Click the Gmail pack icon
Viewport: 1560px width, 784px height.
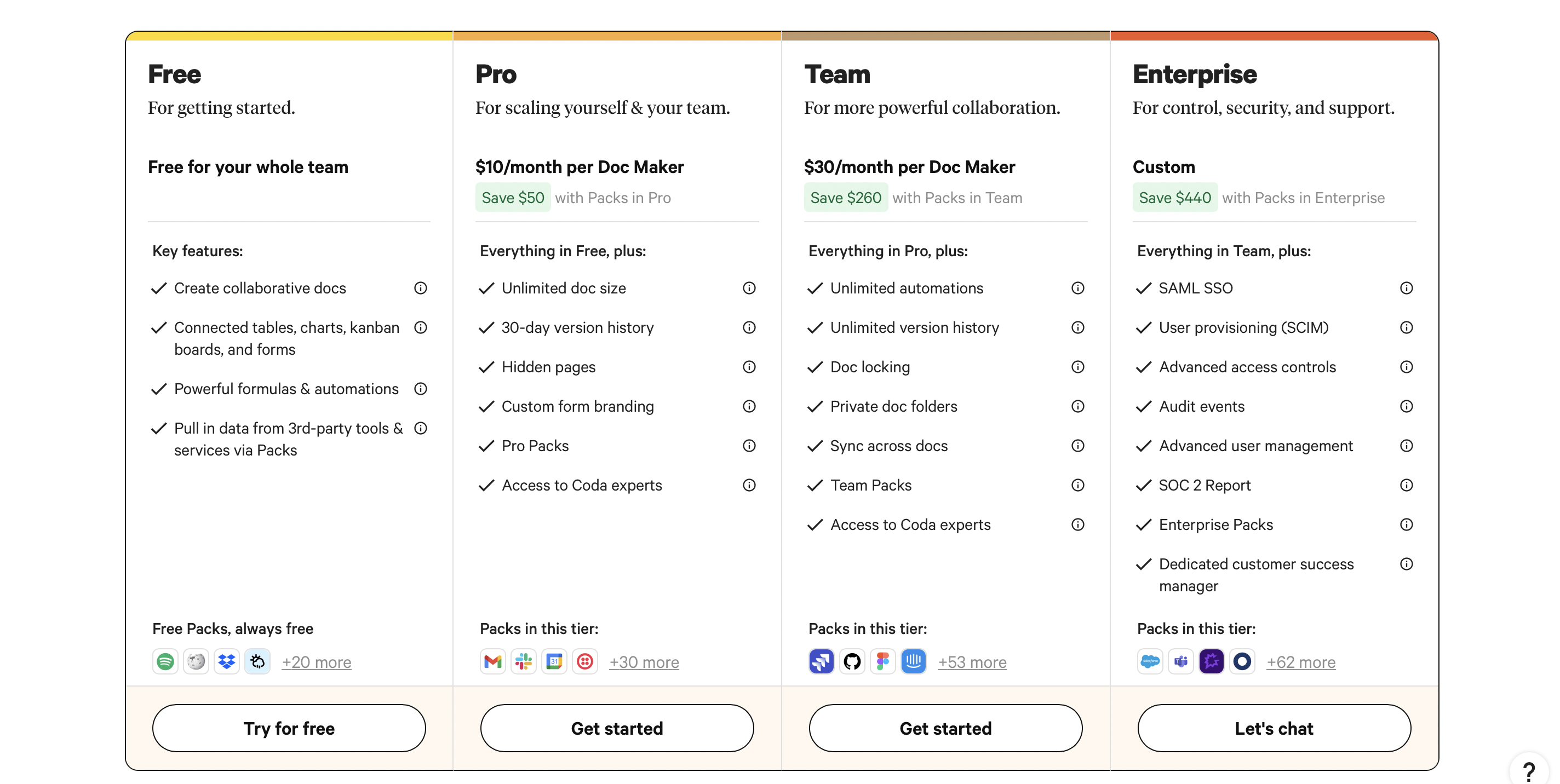pyautogui.click(x=493, y=662)
